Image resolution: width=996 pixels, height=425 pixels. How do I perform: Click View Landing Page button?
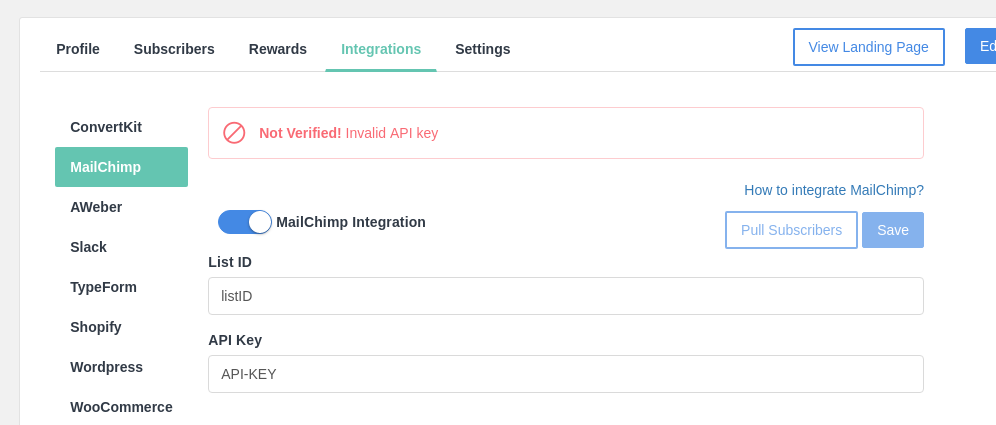tap(868, 47)
